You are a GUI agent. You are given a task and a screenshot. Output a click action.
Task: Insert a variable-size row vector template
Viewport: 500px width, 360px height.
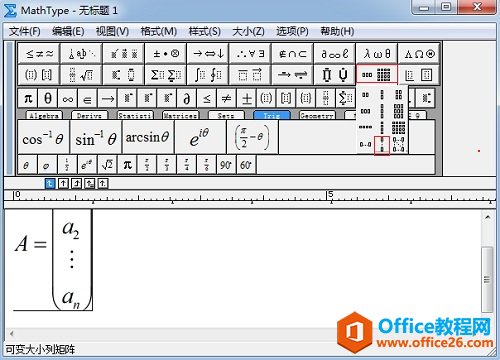(x=366, y=145)
